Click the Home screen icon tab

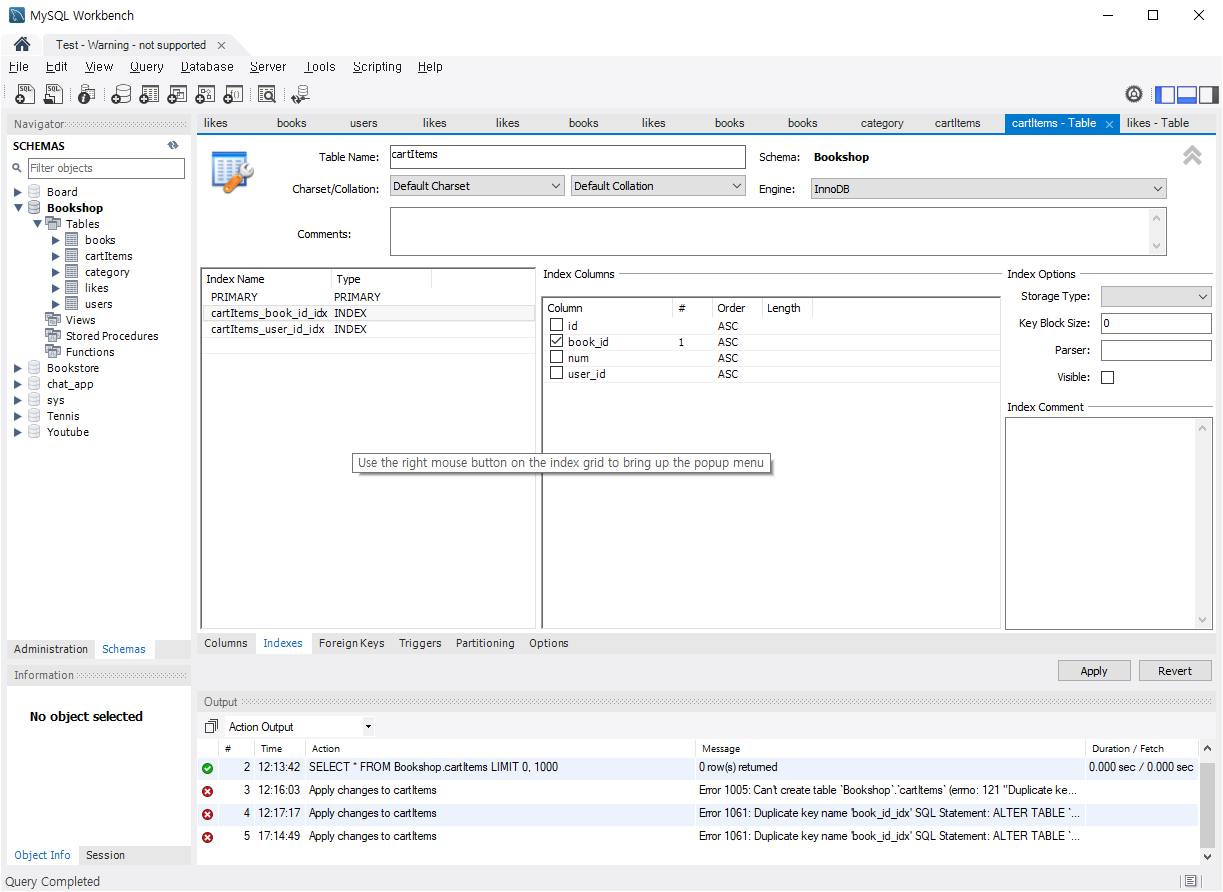pyautogui.click(x=22, y=45)
